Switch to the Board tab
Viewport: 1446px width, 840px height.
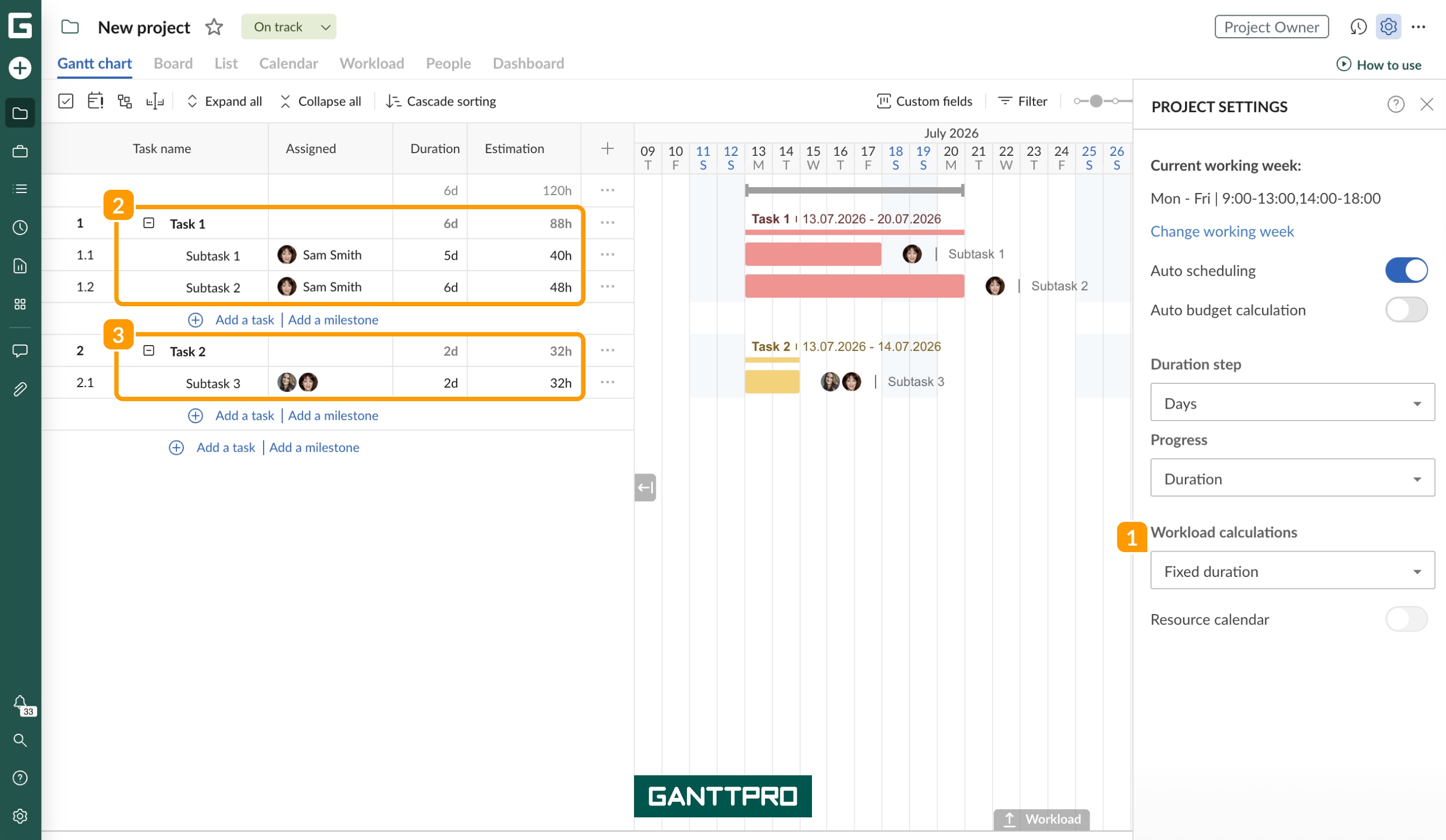[x=173, y=63]
